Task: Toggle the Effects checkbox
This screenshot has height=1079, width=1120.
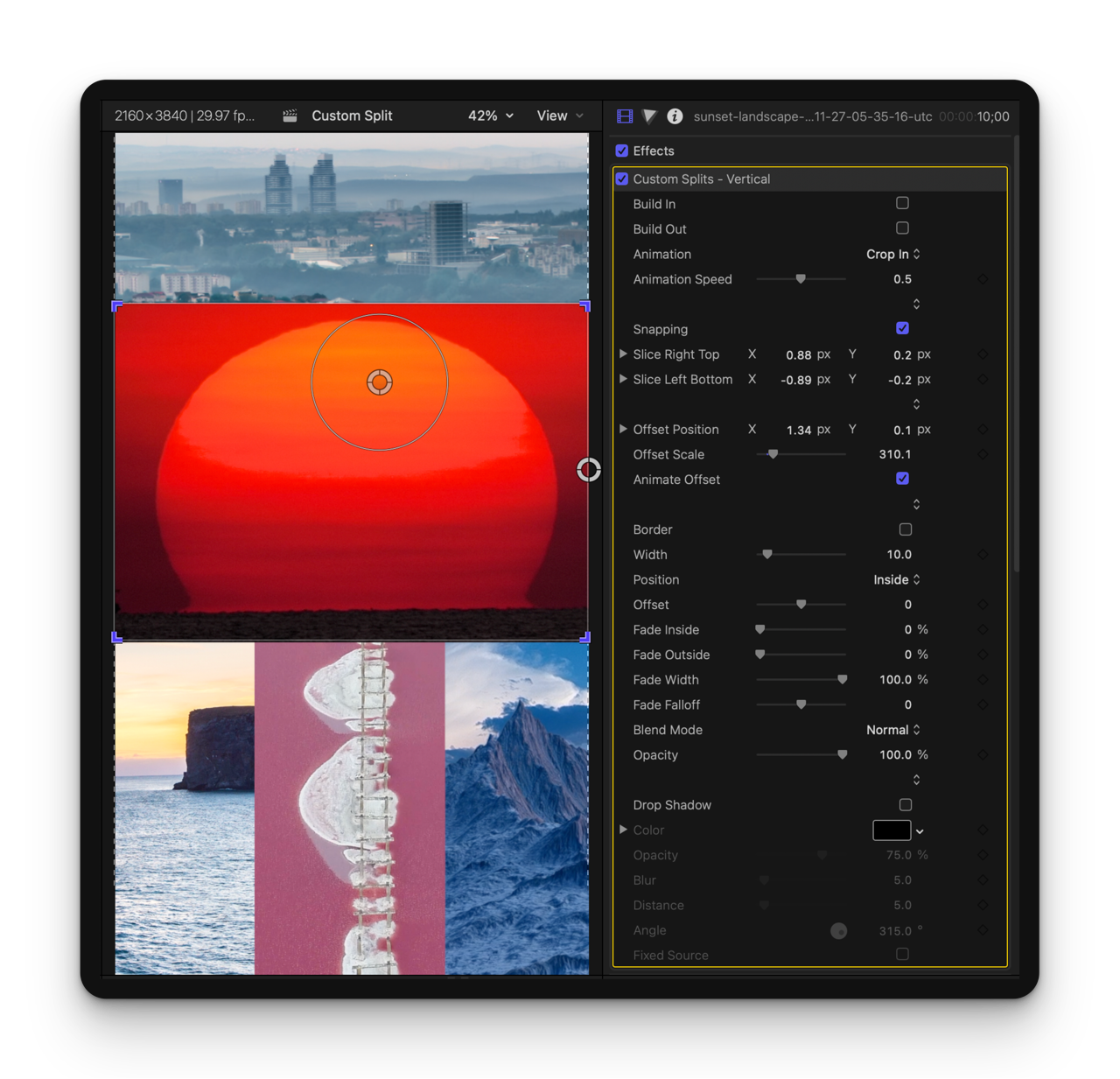Action: point(622,151)
